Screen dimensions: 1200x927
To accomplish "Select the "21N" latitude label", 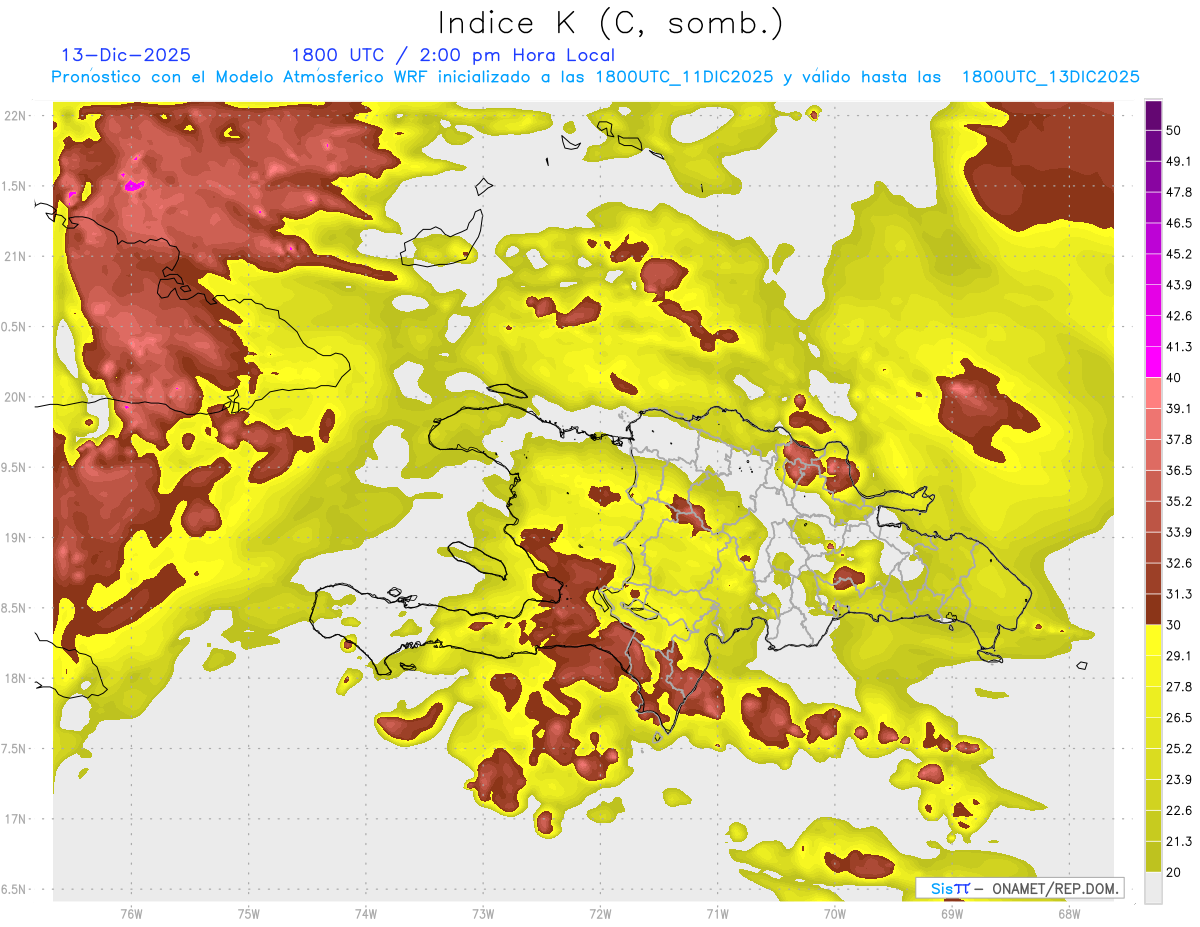I will (x=16, y=256).
